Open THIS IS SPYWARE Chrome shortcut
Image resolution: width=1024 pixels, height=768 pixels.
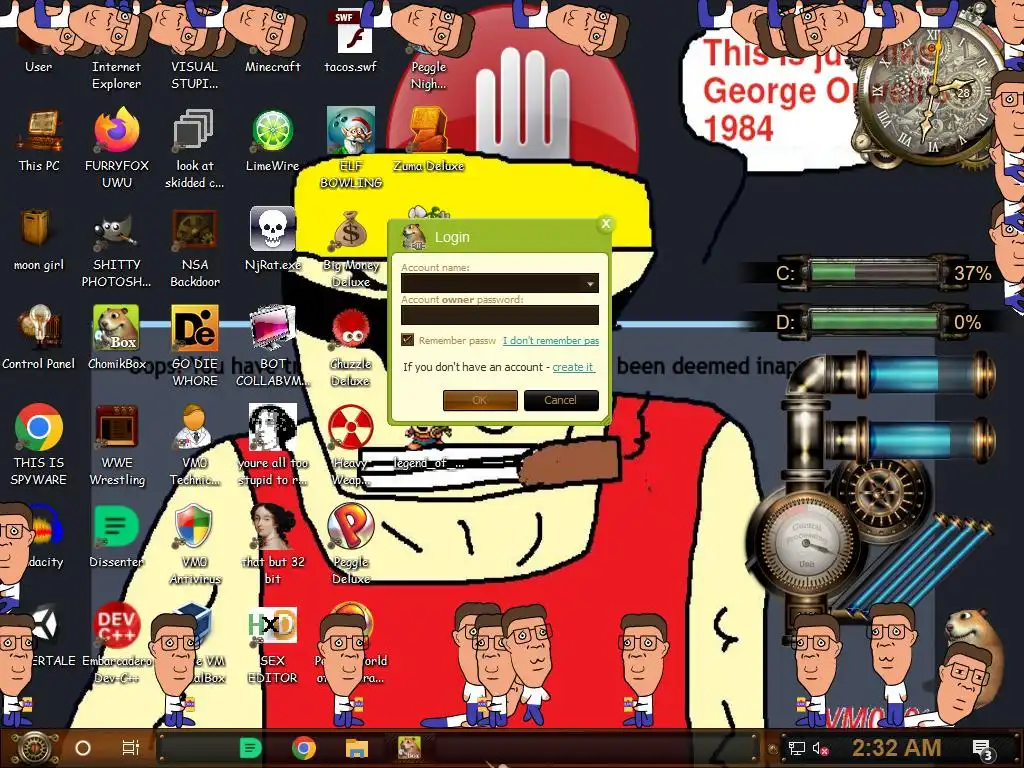pyautogui.click(x=39, y=445)
